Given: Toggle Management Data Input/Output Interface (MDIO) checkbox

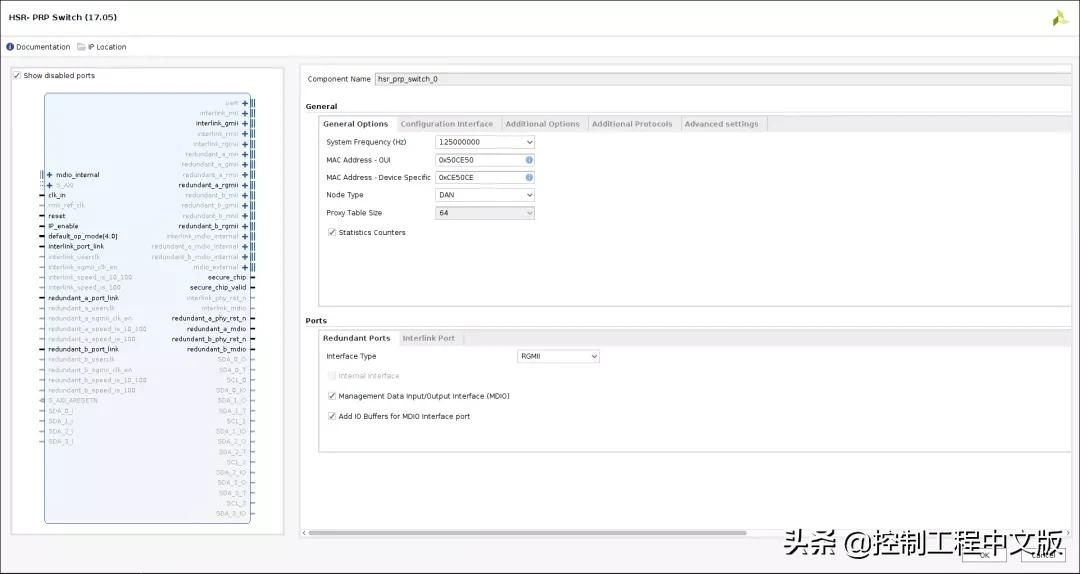Looking at the screenshot, I should click(x=332, y=396).
